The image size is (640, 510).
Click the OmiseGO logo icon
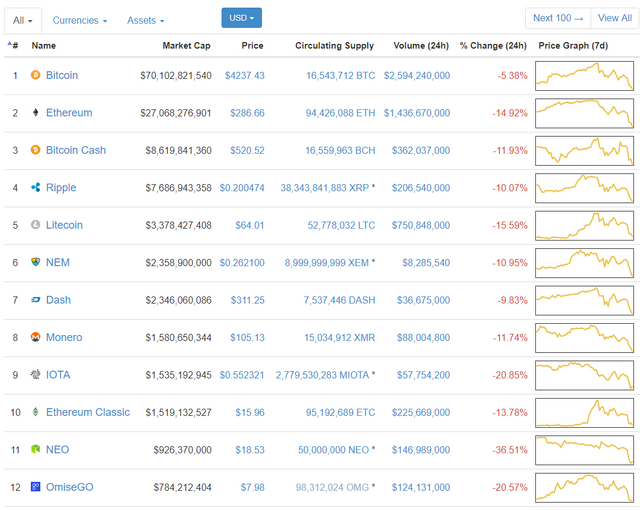(x=36, y=487)
